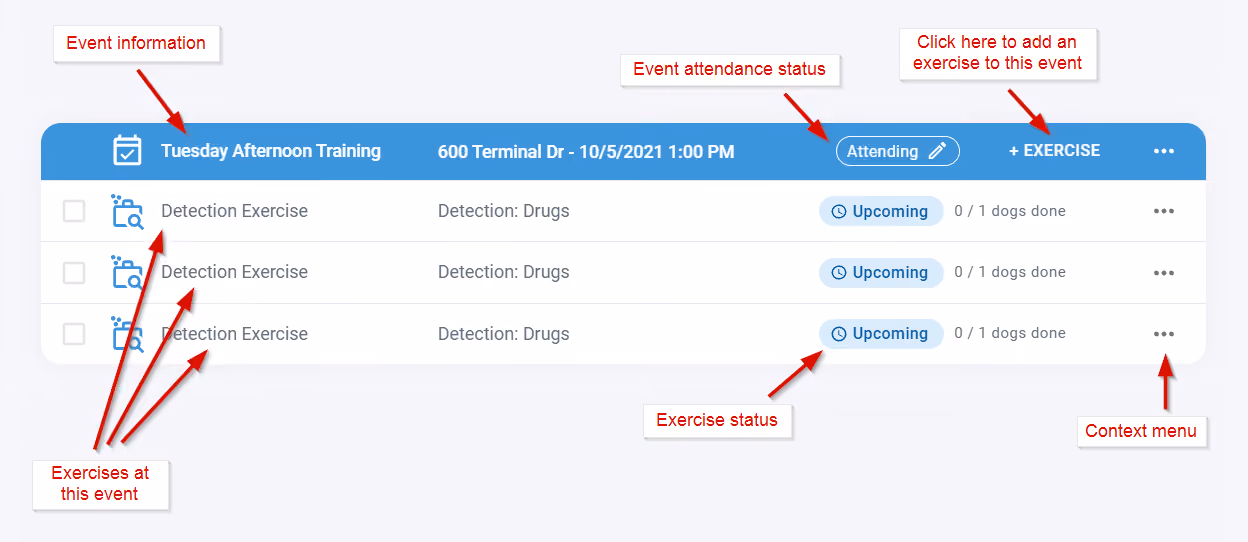Open three-dot context menu for first exercise
This screenshot has width=1248, height=542.
[x=1163, y=211]
